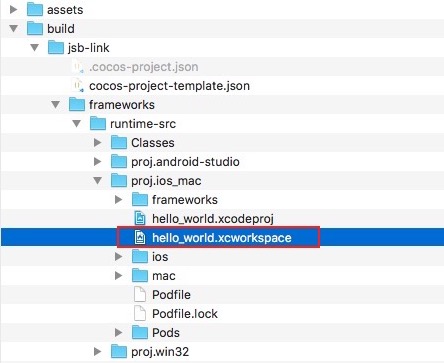Click the Podfile document icon
The height and width of the screenshot is (363, 444).
[x=140, y=294]
